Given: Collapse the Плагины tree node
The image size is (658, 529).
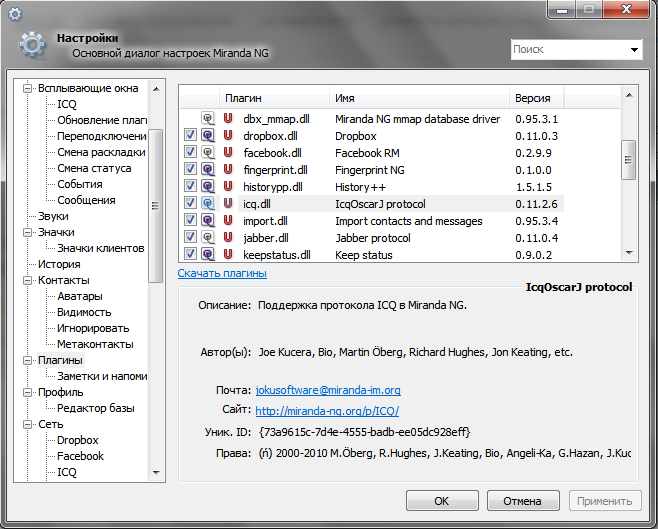Looking at the screenshot, I should tap(27, 360).
